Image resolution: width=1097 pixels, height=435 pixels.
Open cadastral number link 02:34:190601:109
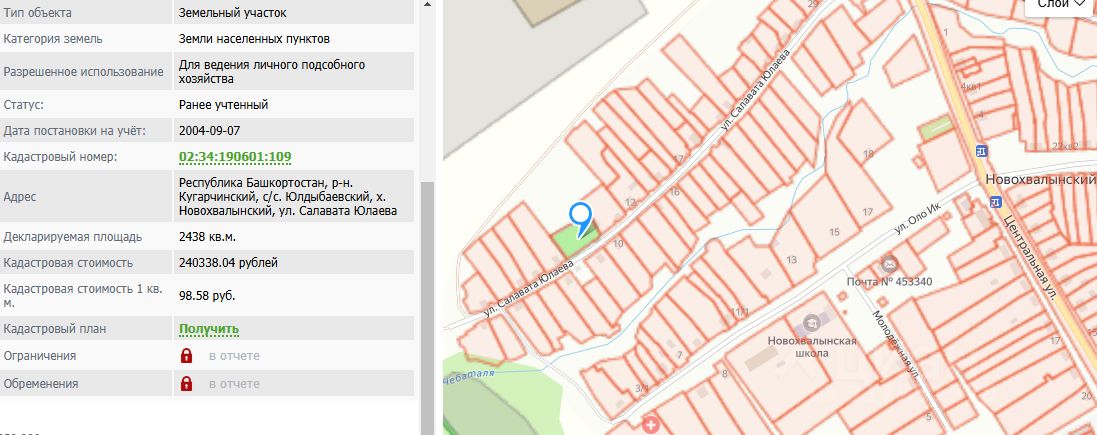coord(235,157)
